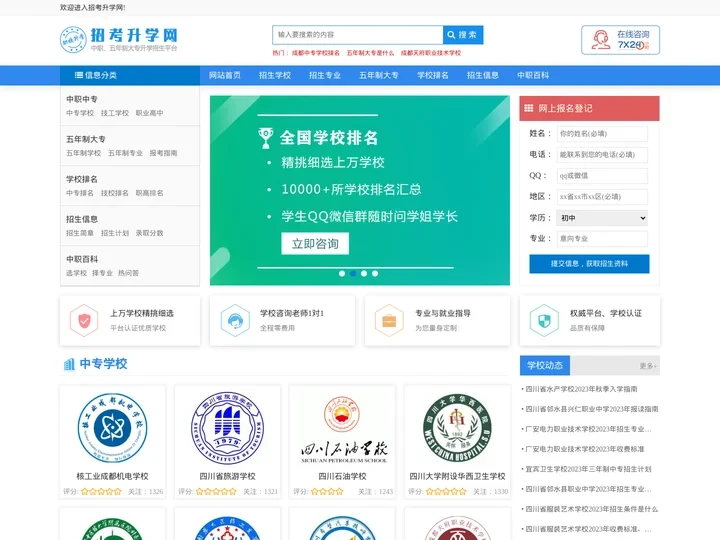Open 核工业成都机电学校 logo thumbnail
This screenshot has width=720, height=540.
[112, 428]
